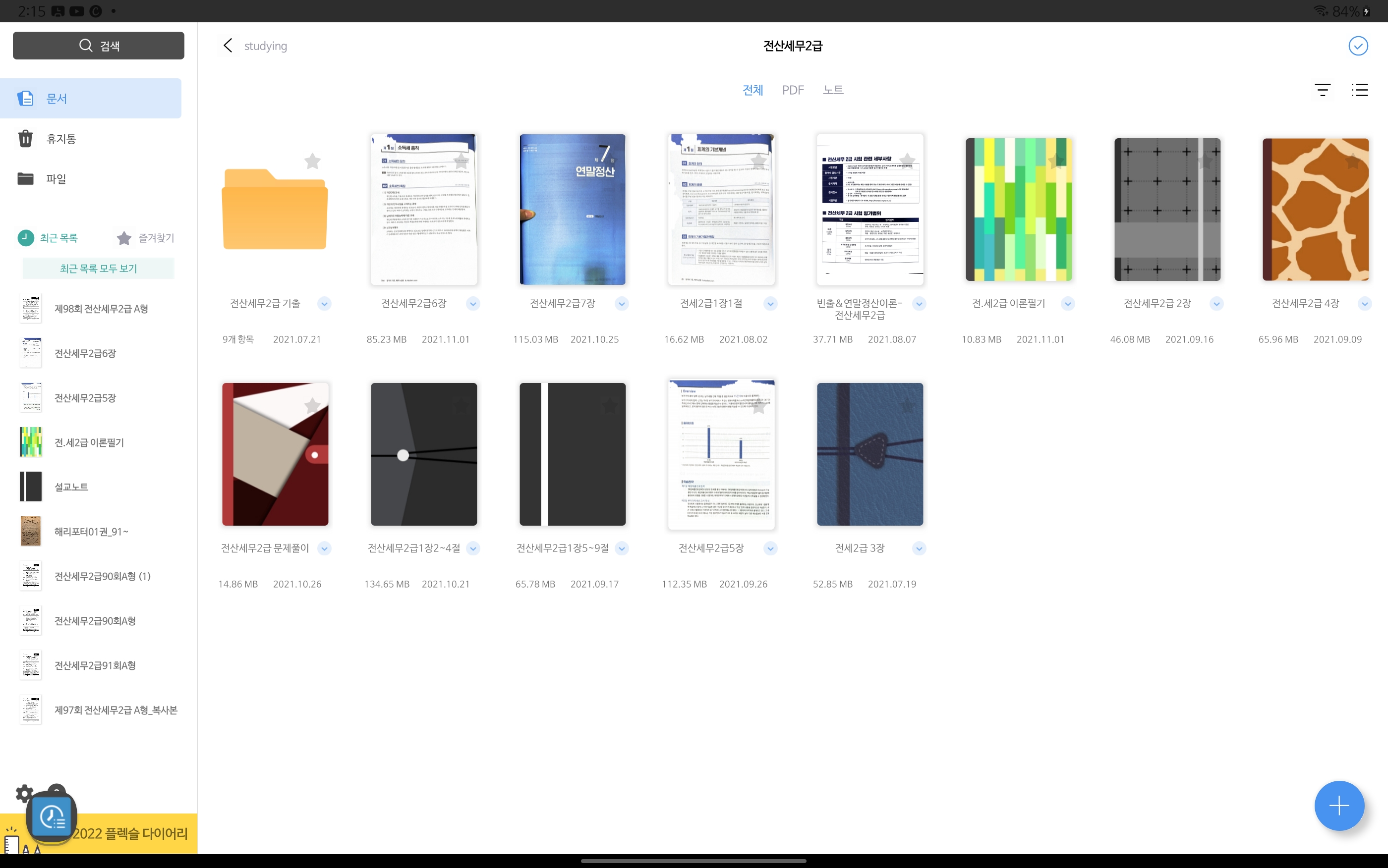Screen dimensions: 1388x868
Task: Expand options for 전산세무2급6장
Action: click(x=473, y=304)
